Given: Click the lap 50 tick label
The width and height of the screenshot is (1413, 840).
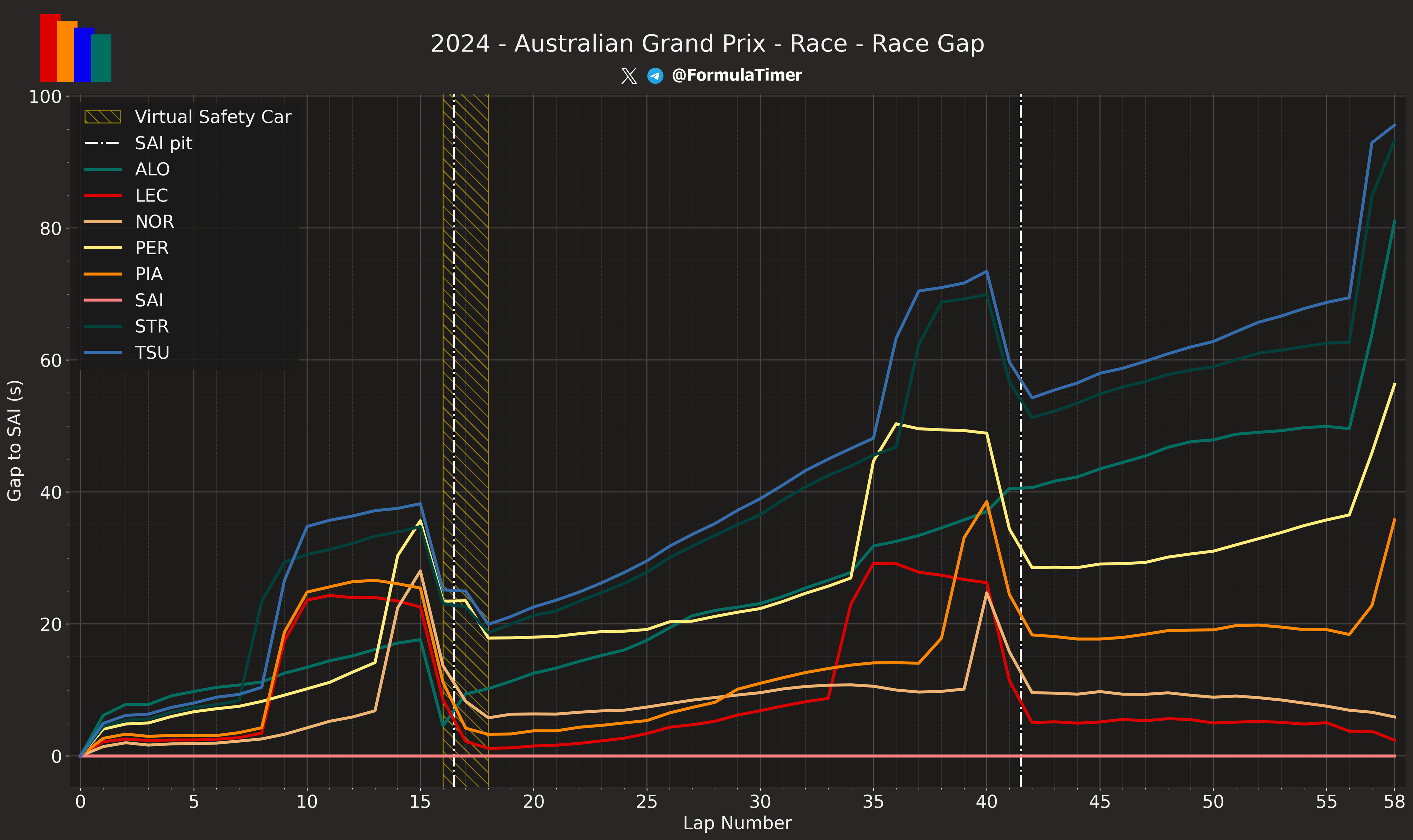Looking at the screenshot, I should tap(1213, 801).
